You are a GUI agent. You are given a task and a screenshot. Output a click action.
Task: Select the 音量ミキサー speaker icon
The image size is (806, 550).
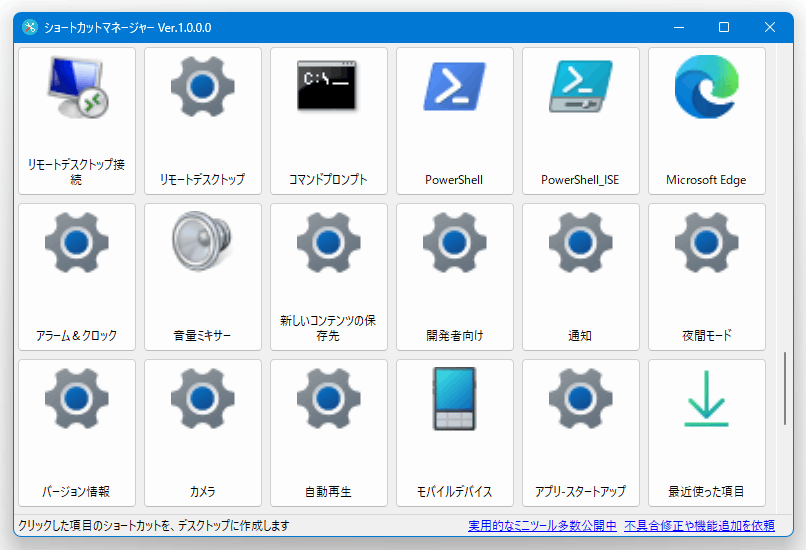[202, 243]
